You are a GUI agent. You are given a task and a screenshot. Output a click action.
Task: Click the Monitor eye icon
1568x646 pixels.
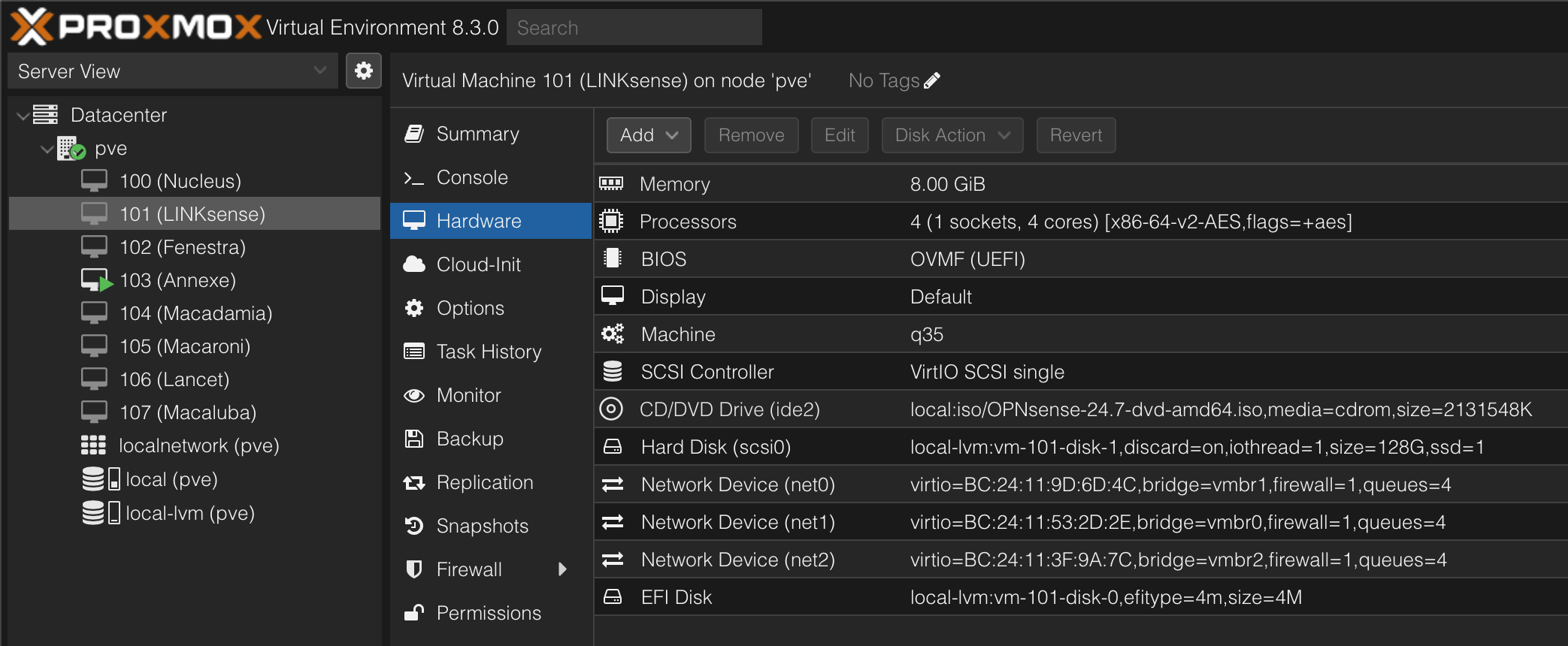click(414, 395)
